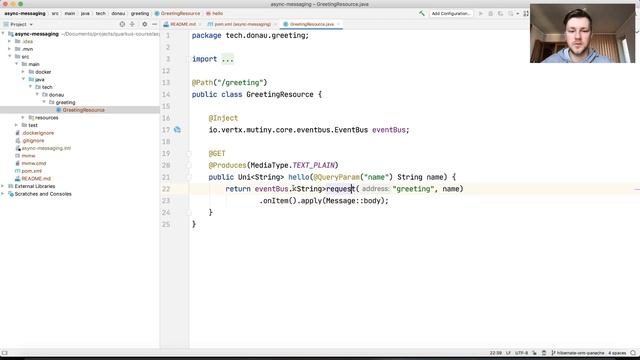
Task: Click async-messaging breadcrumb in navigation bar
Action: pos(25,13)
